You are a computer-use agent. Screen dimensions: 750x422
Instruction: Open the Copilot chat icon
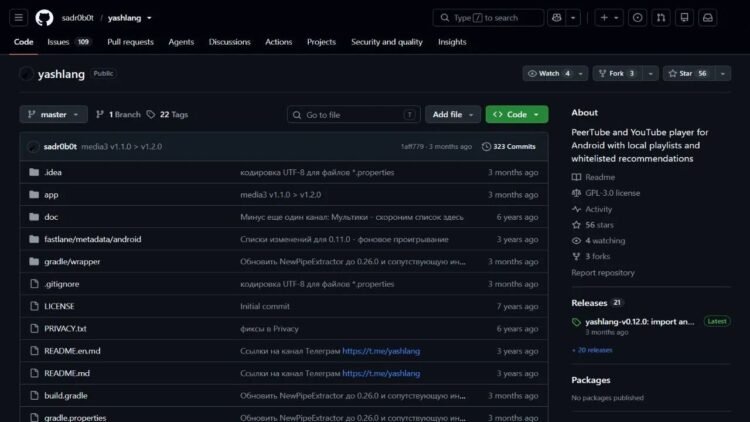(x=556, y=18)
